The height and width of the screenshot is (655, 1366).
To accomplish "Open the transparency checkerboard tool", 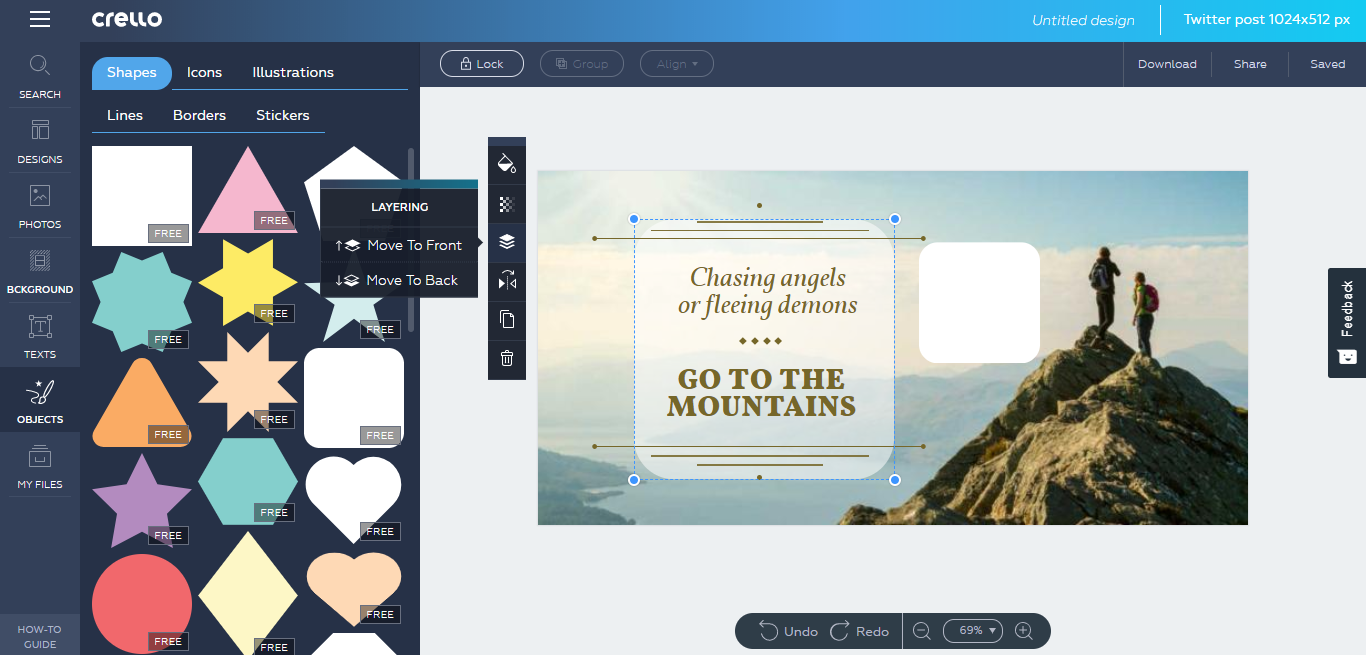I will point(507,204).
